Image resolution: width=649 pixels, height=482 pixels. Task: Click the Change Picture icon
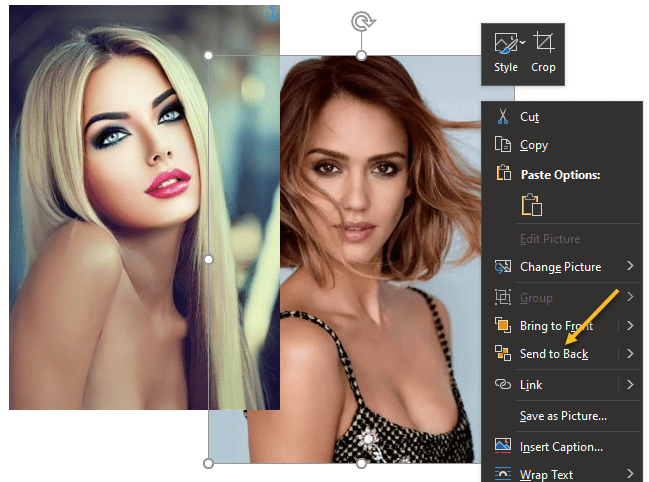tap(503, 267)
